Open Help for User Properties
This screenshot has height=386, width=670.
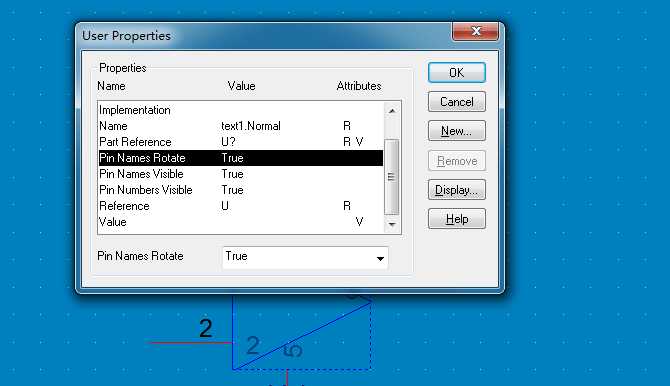click(456, 219)
